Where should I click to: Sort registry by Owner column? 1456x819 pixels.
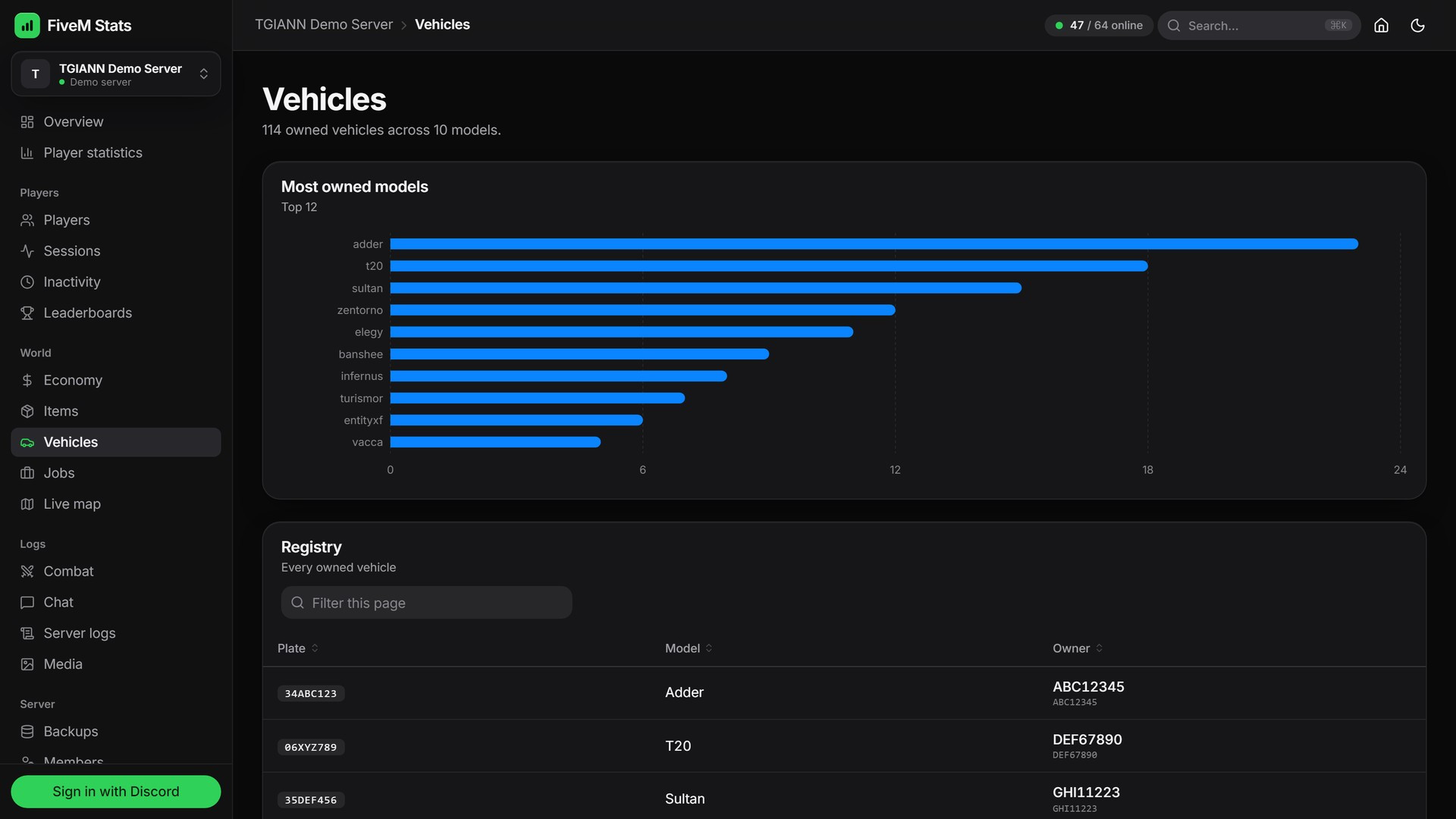pyautogui.click(x=1078, y=648)
